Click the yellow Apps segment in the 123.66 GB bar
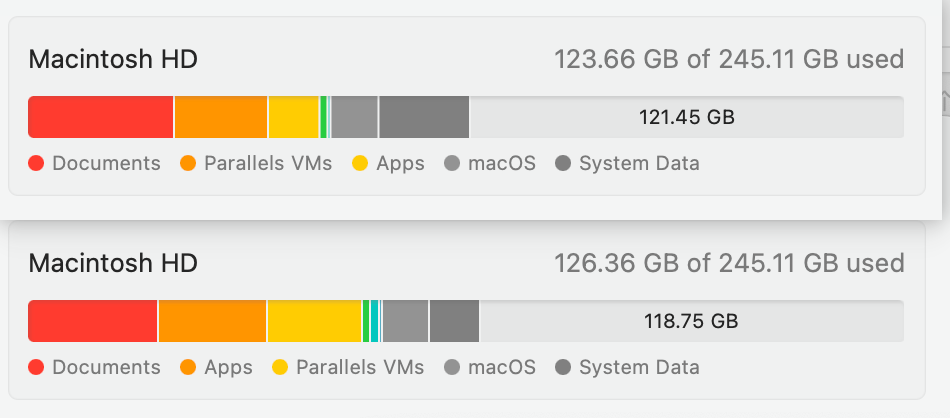 tap(293, 117)
